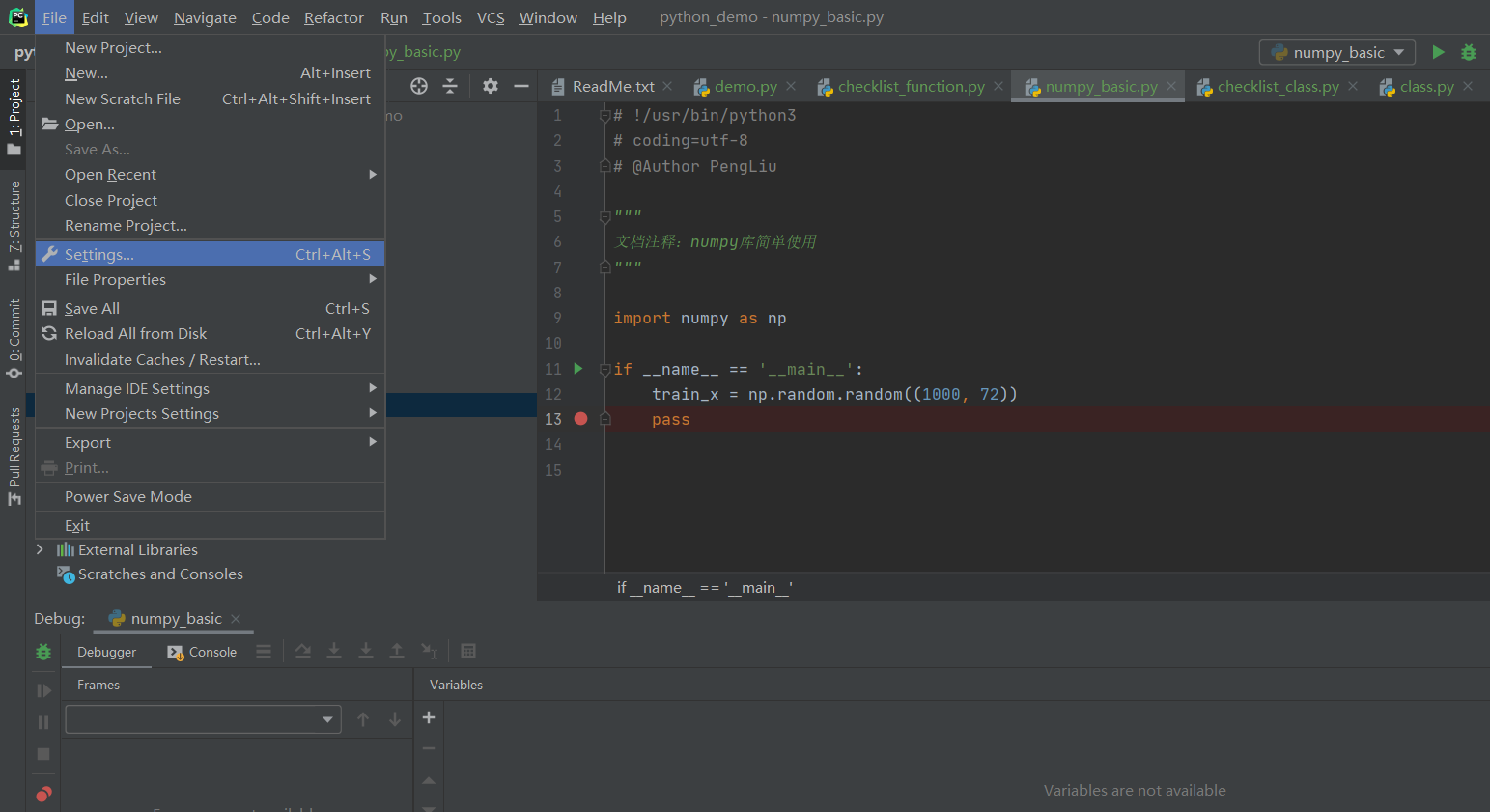The height and width of the screenshot is (812, 1490).
Task: Expand Export submenu
Action: [211, 443]
